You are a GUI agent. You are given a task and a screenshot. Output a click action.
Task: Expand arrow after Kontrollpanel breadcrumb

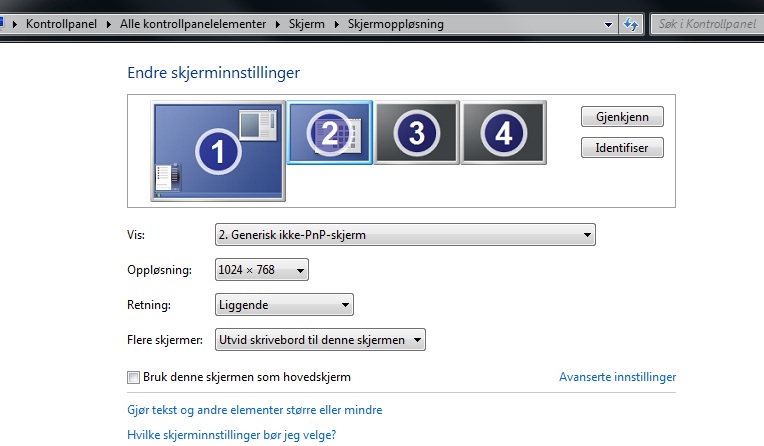point(108,24)
